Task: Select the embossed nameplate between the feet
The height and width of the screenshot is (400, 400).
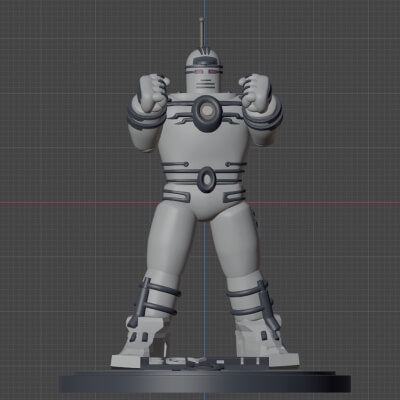Action: click(x=204, y=363)
